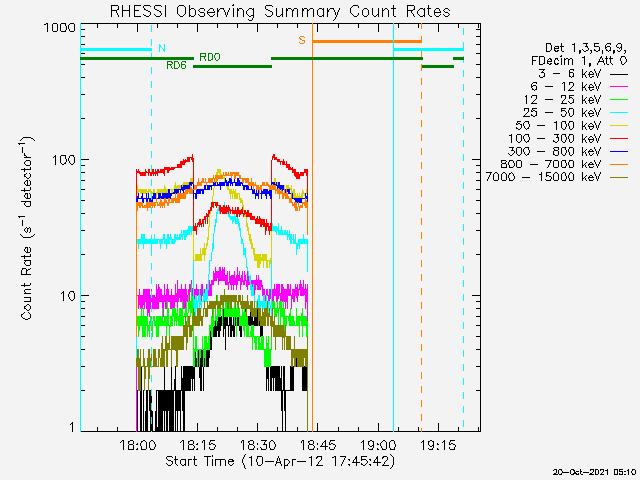
Task: Click the '18:00' x-axis tick label
Action: click(x=138, y=445)
